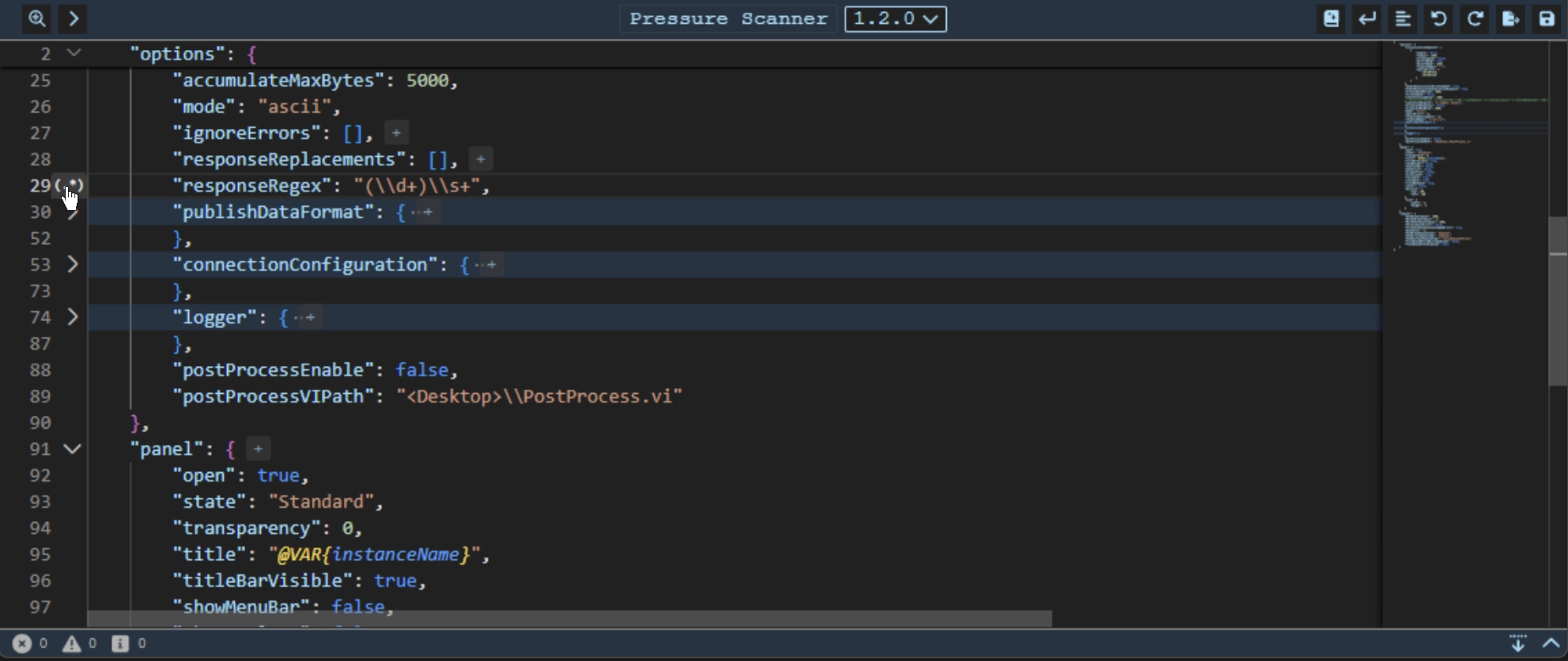The height and width of the screenshot is (661, 1568).
Task: Format the JSON using the align-lines icon
Action: tap(1403, 19)
